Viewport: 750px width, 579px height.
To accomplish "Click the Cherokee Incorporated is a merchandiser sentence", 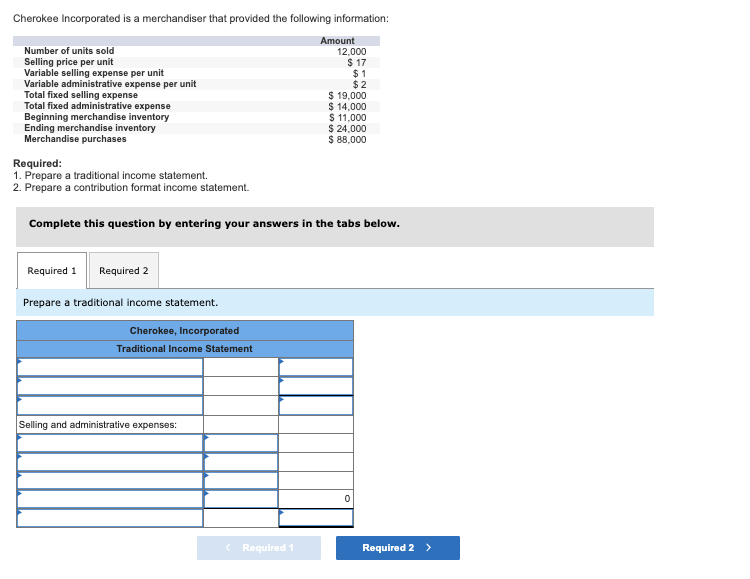I will pos(201,19).
